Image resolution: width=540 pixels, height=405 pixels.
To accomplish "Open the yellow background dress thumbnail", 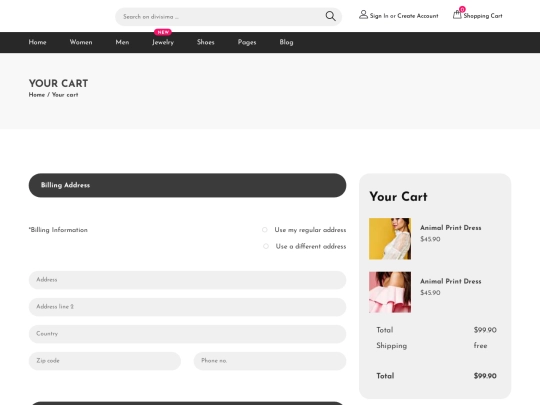I will pos(390,239).
